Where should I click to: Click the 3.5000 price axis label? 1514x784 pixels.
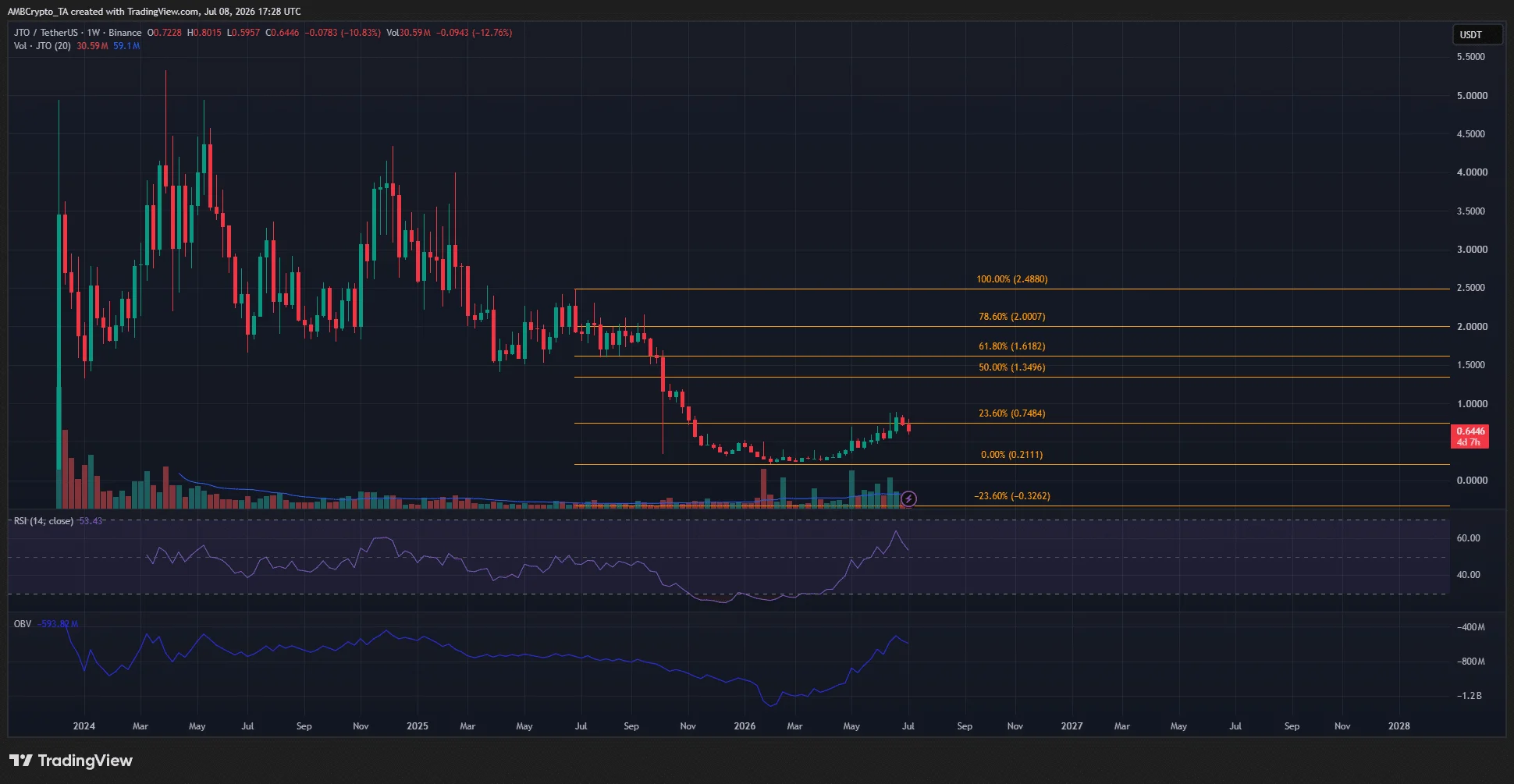1471,211
